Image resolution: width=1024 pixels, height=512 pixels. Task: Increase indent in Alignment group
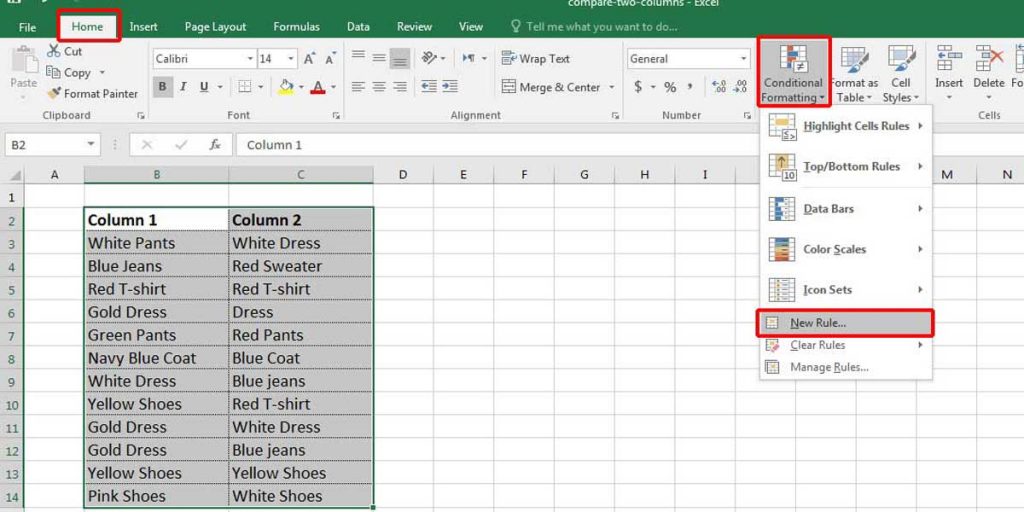click(x=449, y=87)
